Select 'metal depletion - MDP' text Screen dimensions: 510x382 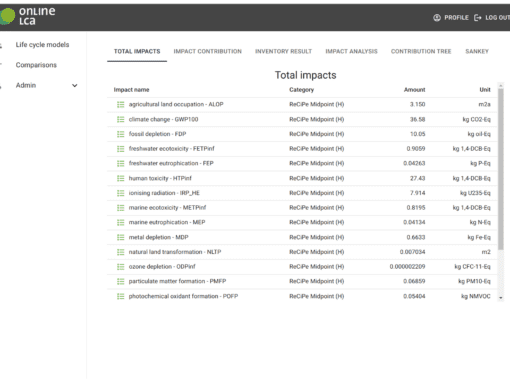click(x=158, y=237)
